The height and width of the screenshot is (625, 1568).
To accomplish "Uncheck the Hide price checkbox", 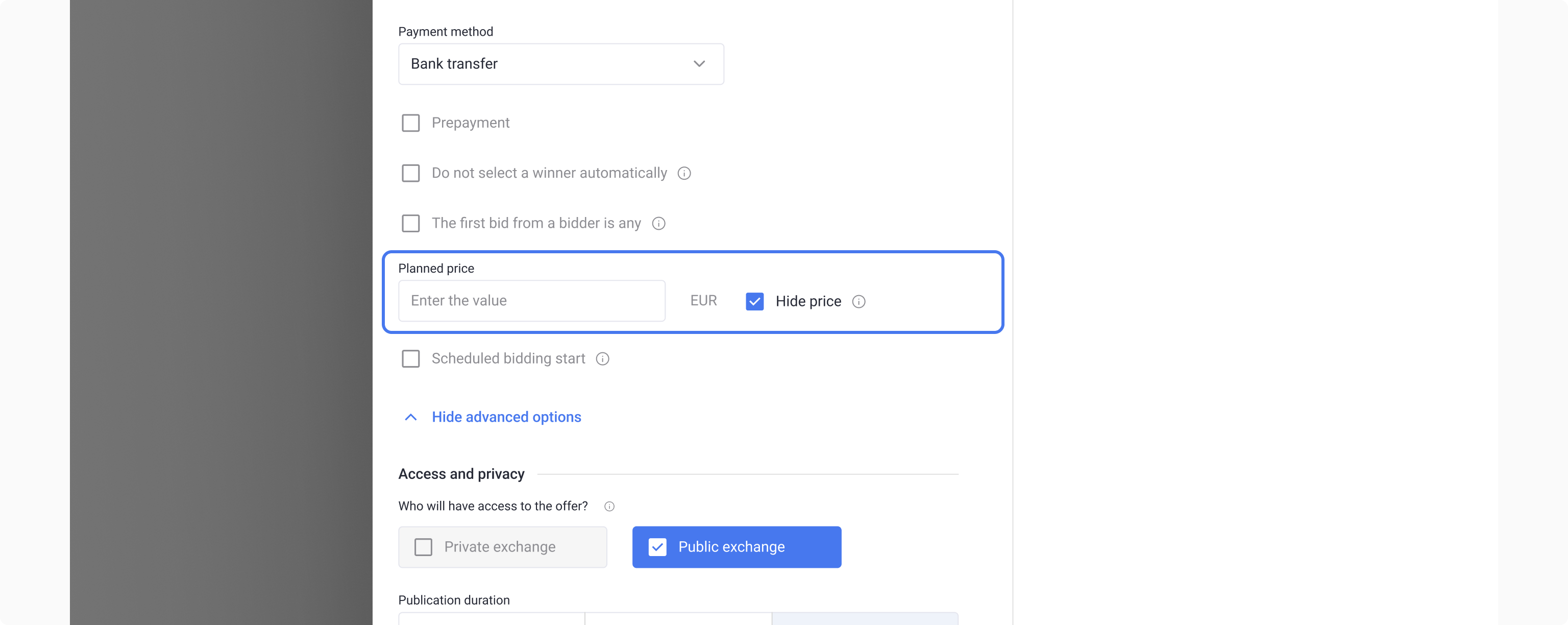I will point(755,302).
